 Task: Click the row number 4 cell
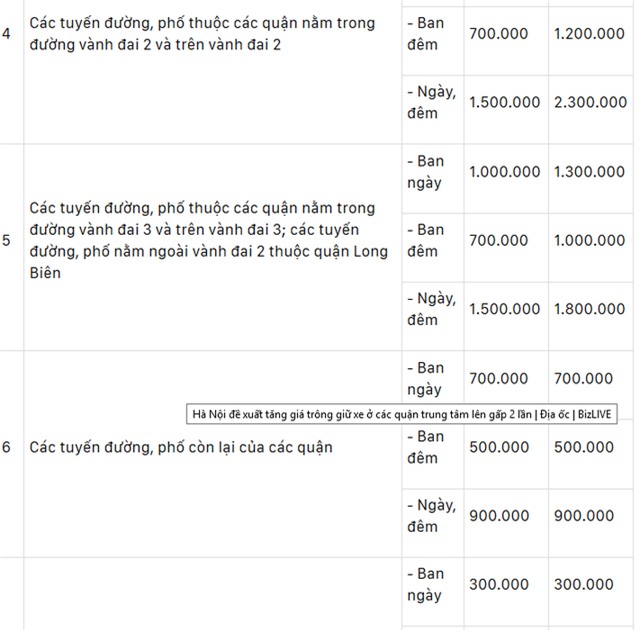click(8, 34)
